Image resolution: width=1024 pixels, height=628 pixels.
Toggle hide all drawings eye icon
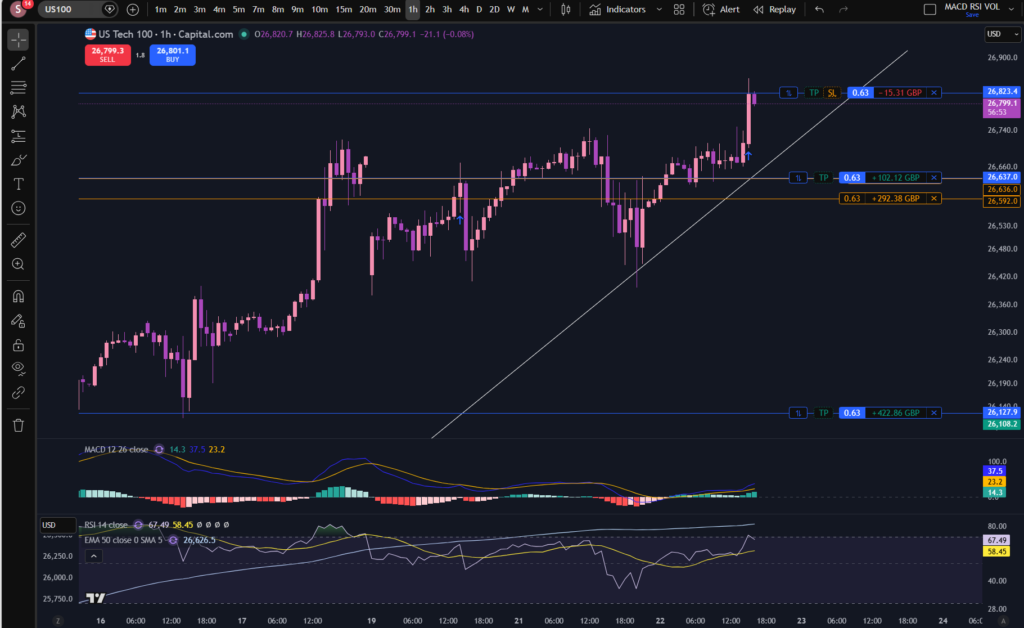[x=18, y=369]
